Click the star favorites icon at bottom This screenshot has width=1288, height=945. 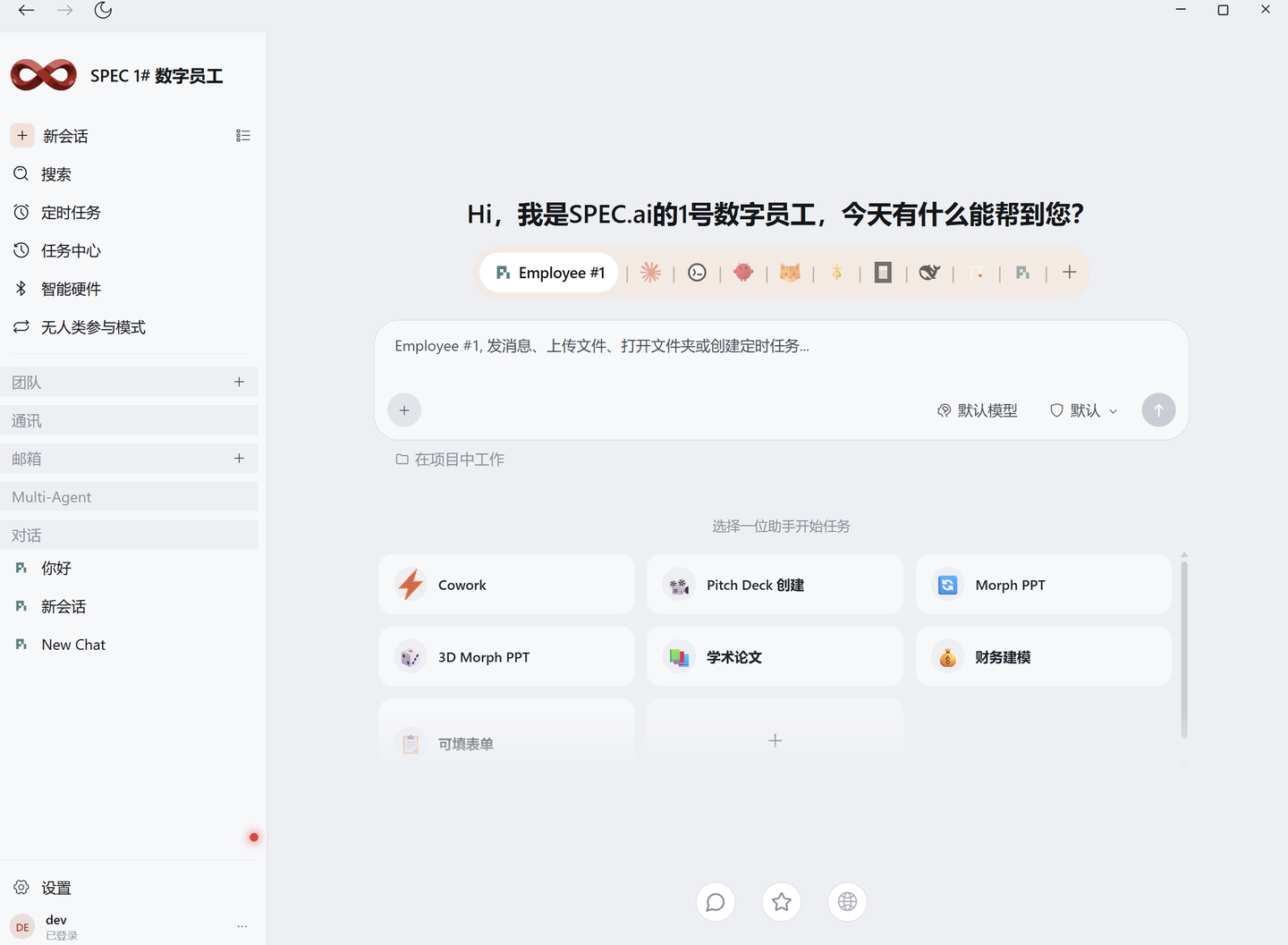(782, 902)
